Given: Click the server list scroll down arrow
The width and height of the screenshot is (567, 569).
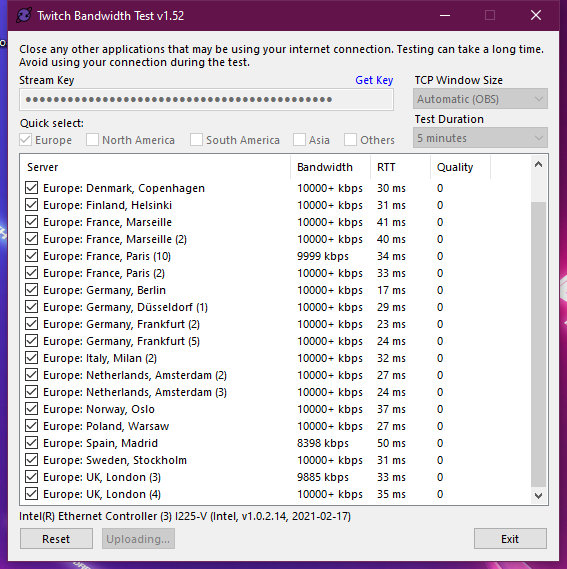Looking at the screenshot, I should (x=539, y=495).
